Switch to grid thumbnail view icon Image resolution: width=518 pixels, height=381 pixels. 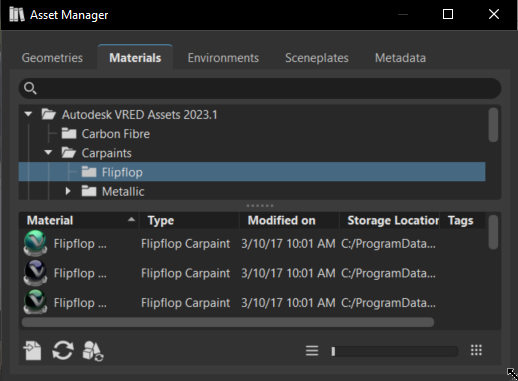tap(476, 350)
